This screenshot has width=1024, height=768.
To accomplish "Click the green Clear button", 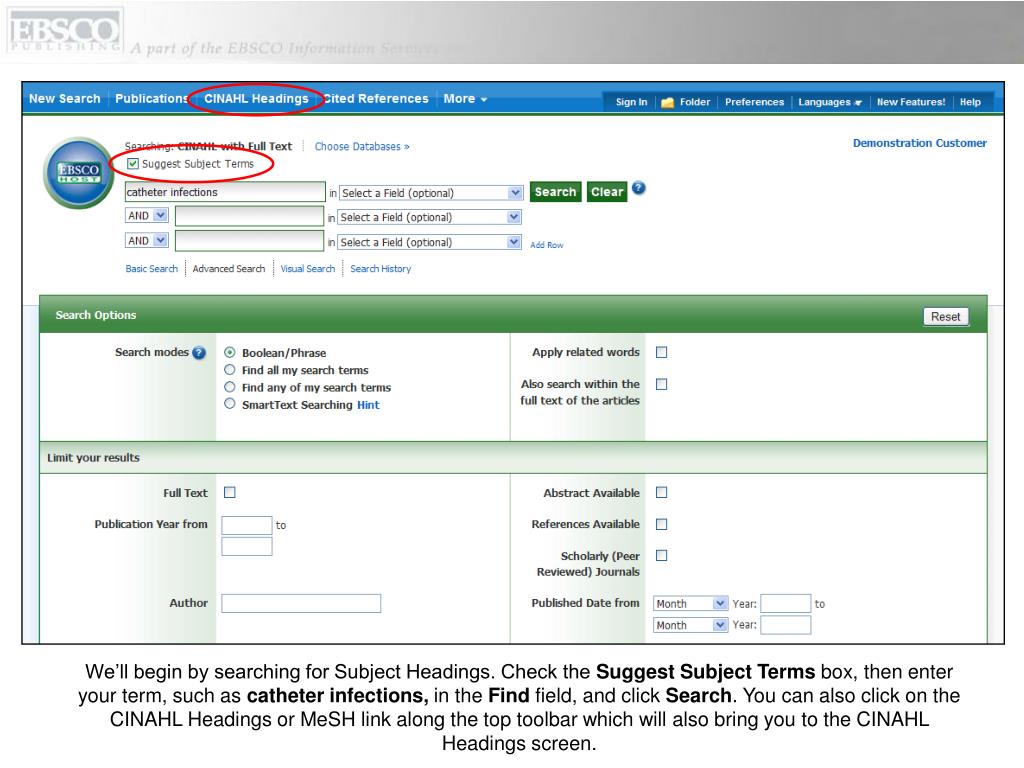I will 607,191.
